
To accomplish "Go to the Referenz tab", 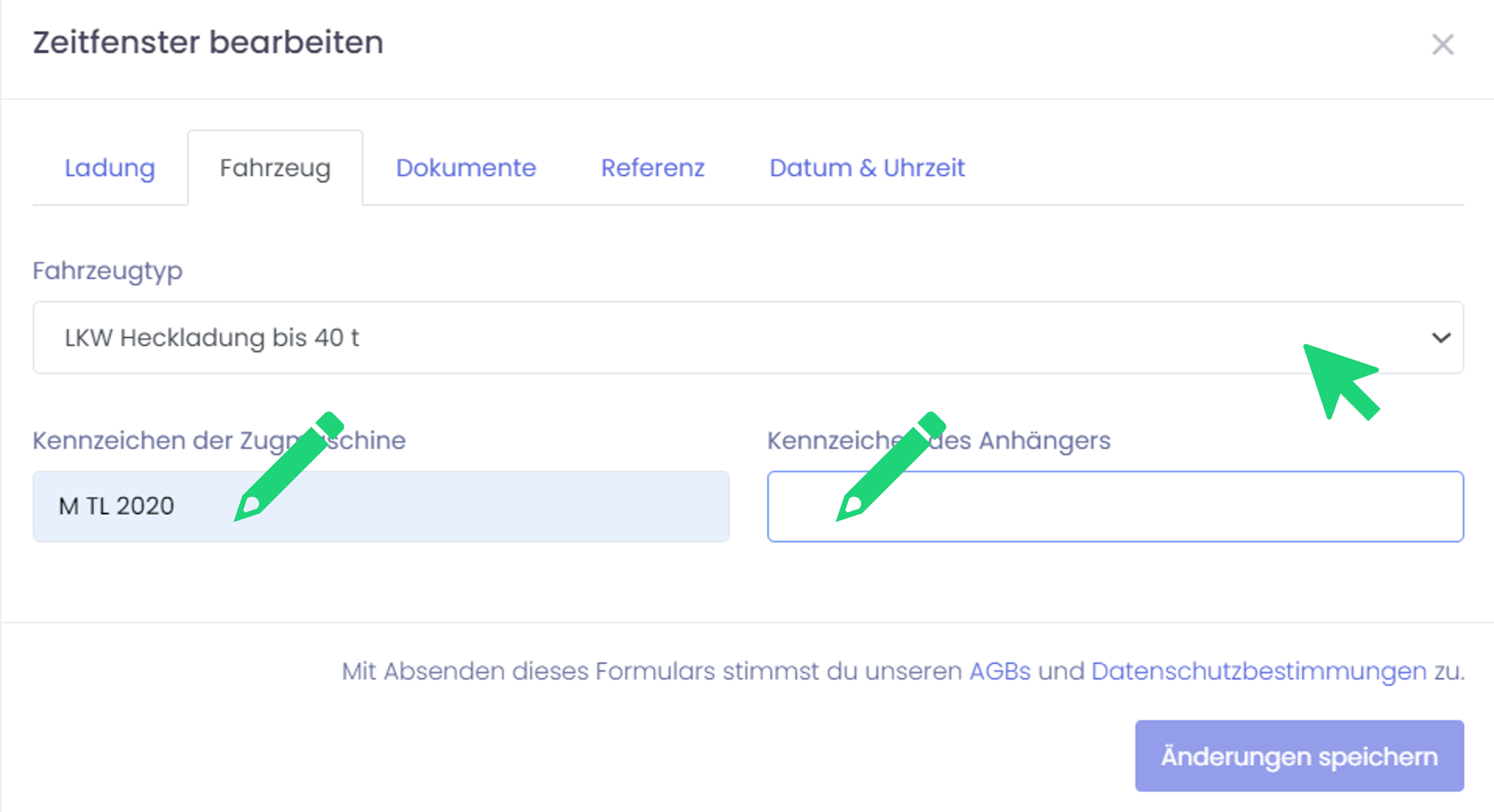I will [x=652, y=168].
